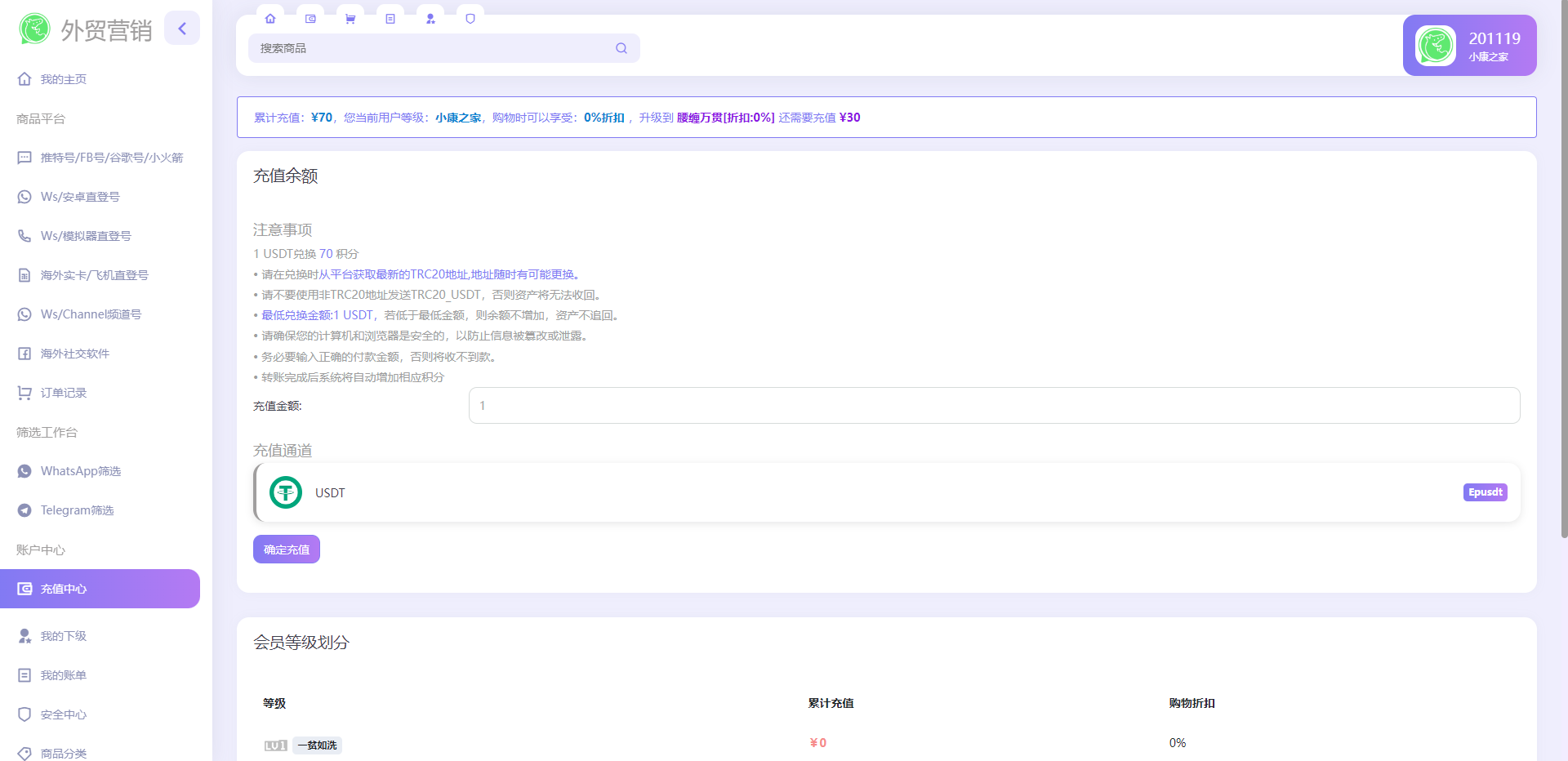Open the member badge icon in top navigation
1568x761 pixels.
point(430,18)
